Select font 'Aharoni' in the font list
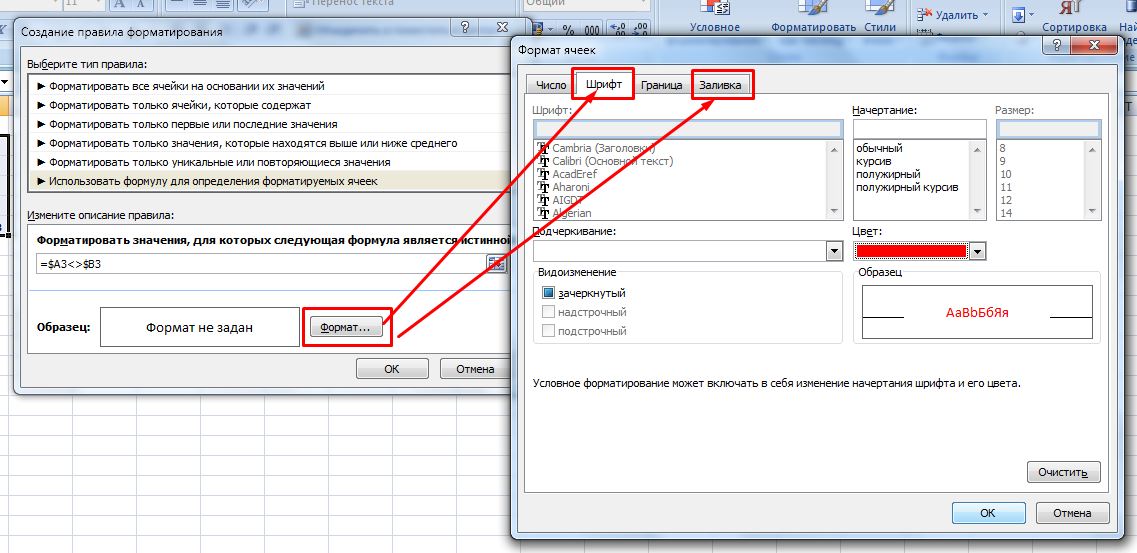 coord(571,187)
